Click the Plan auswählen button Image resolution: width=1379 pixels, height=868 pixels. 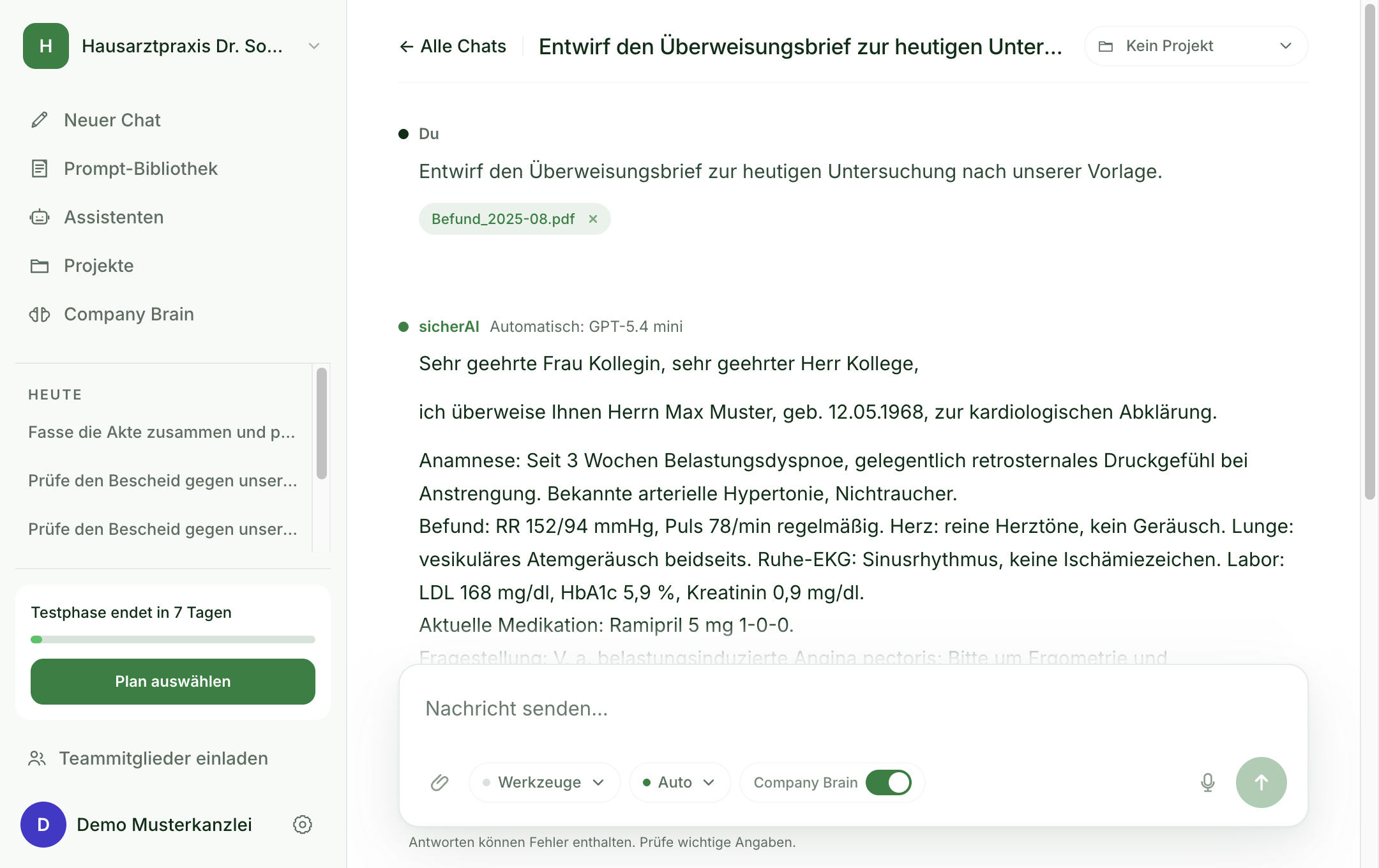click(173, 682)
